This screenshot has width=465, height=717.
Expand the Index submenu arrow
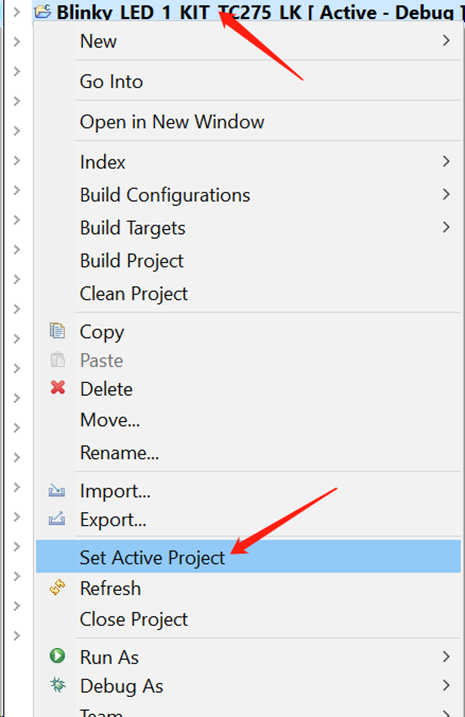[x=446, y=161]
